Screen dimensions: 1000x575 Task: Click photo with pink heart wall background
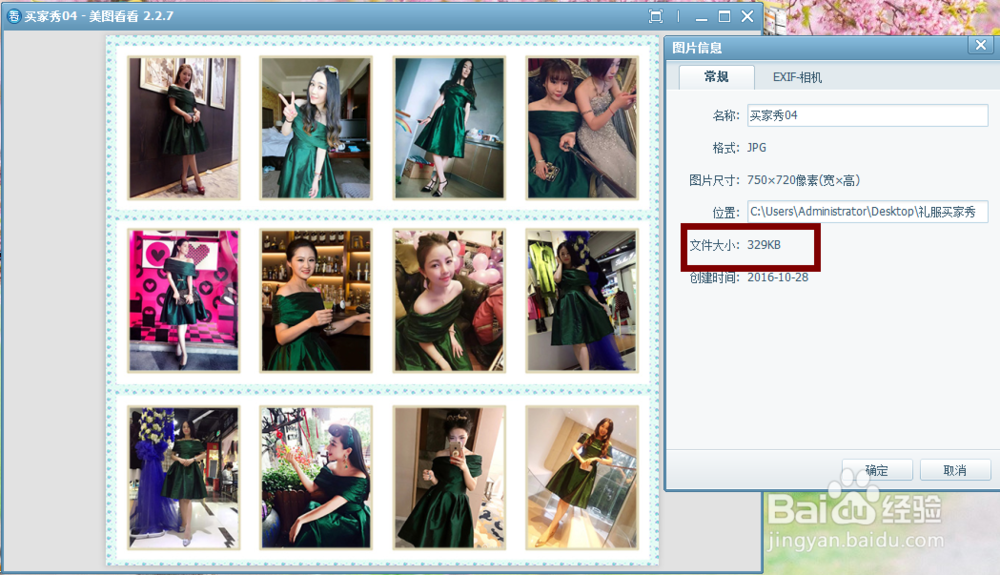[x=184, y=300]
